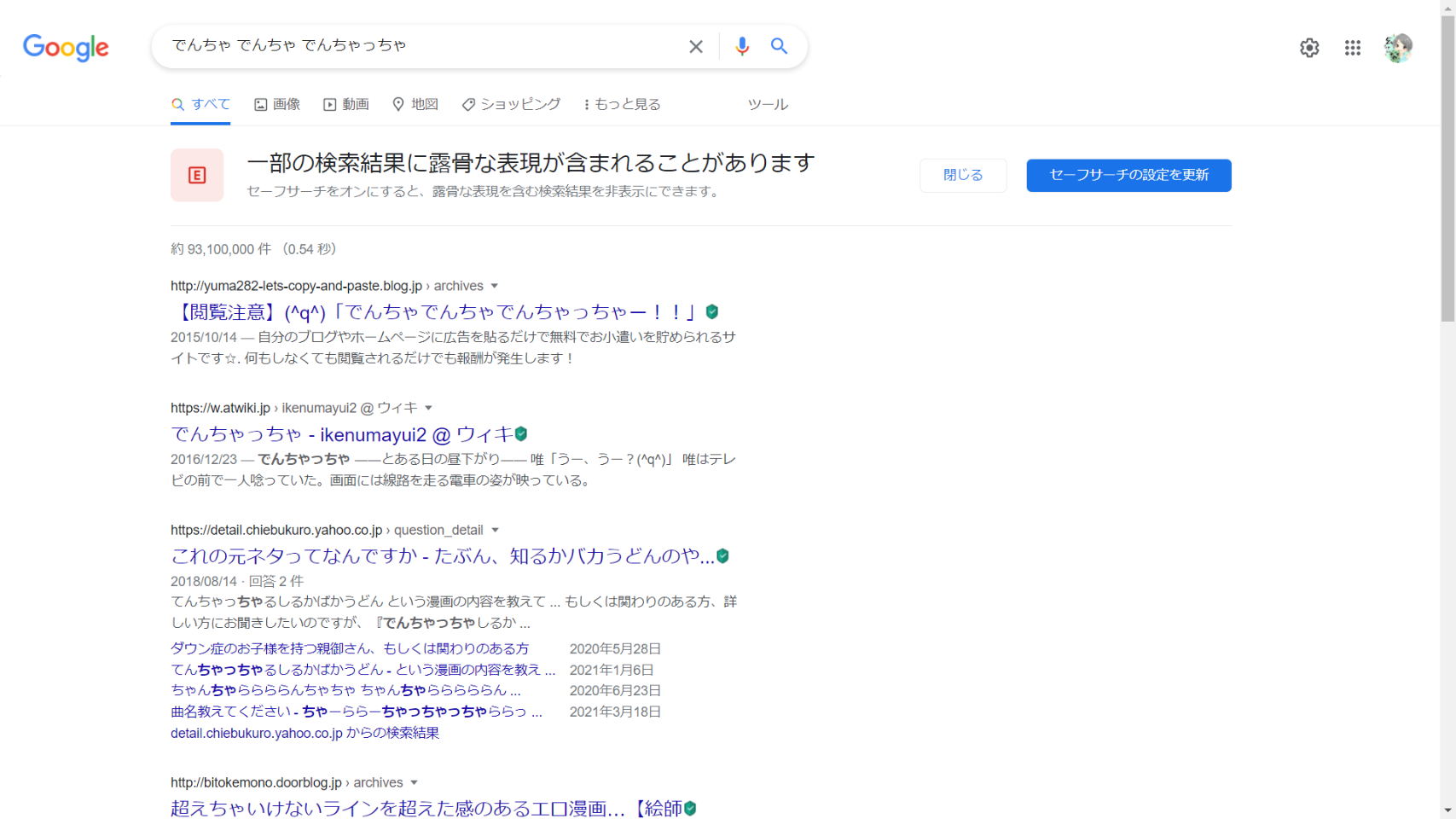The image size is (1456, 819).
Task: Select the ショッピング shopping tab
Action: click(x=512, y=104)
